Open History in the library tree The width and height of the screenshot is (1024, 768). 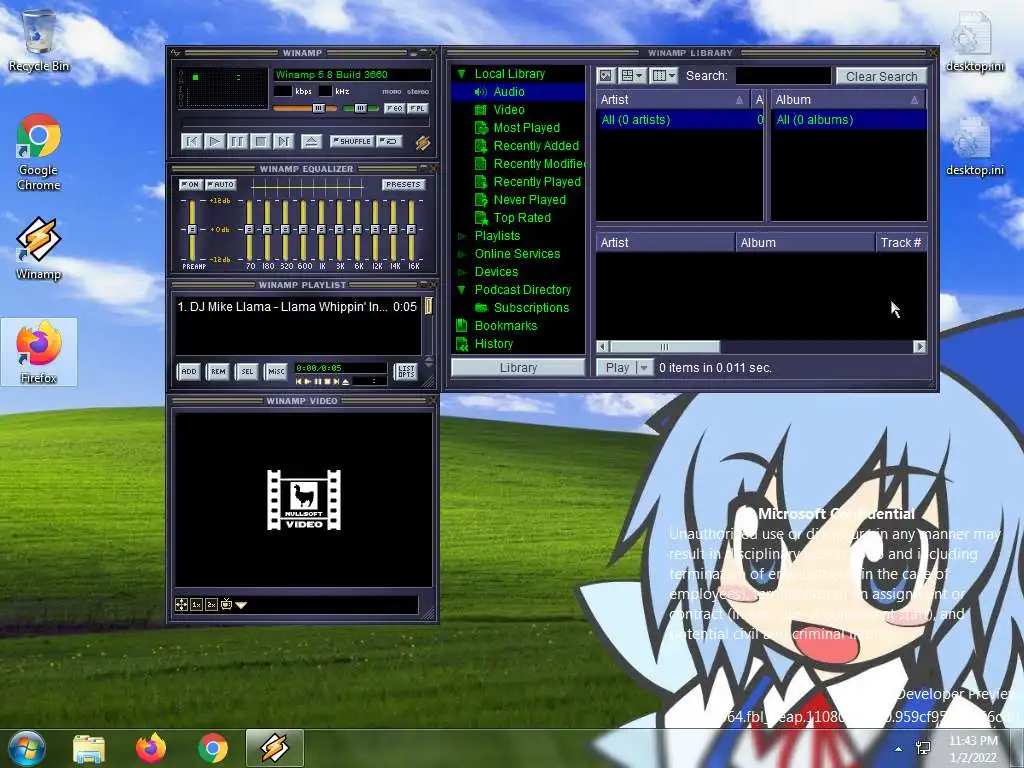tap(493, 344)
